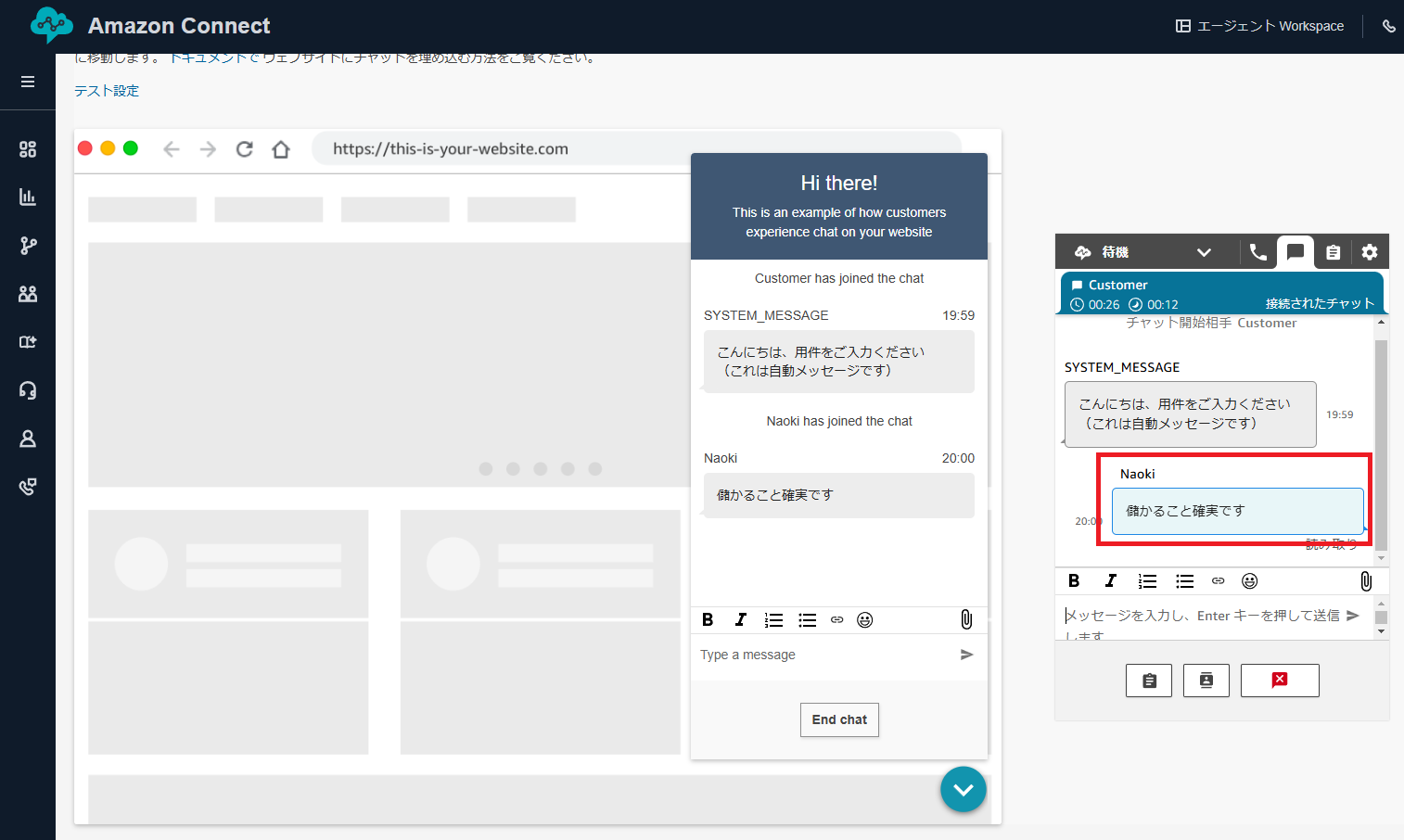Open the dashboard grid icon in sidebar
Screen dimensions: 1404x840
(x=28, y=149)
